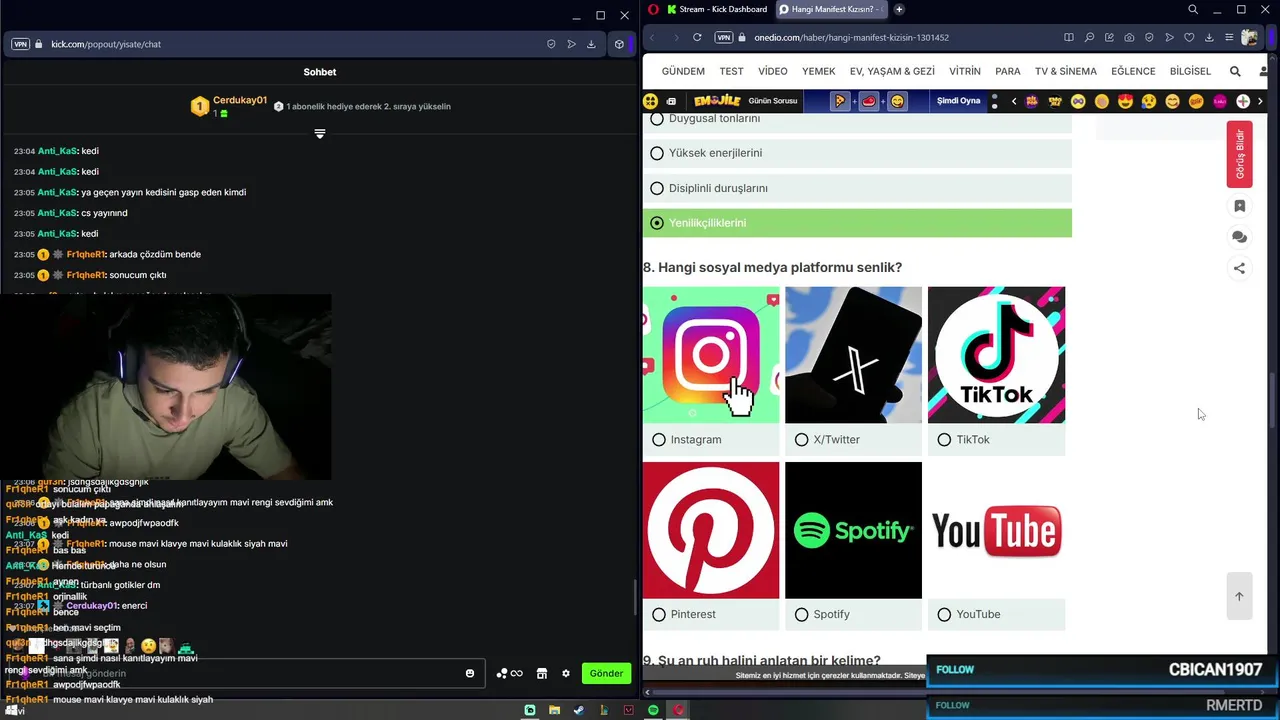
Task: Select the Instagram radio option
Action: tap(659, 440)
